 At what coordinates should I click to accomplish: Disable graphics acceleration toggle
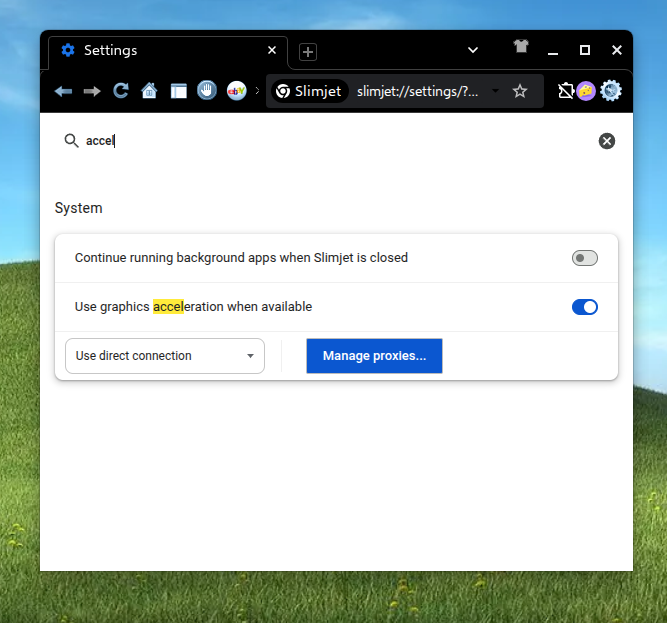[584, 307]
